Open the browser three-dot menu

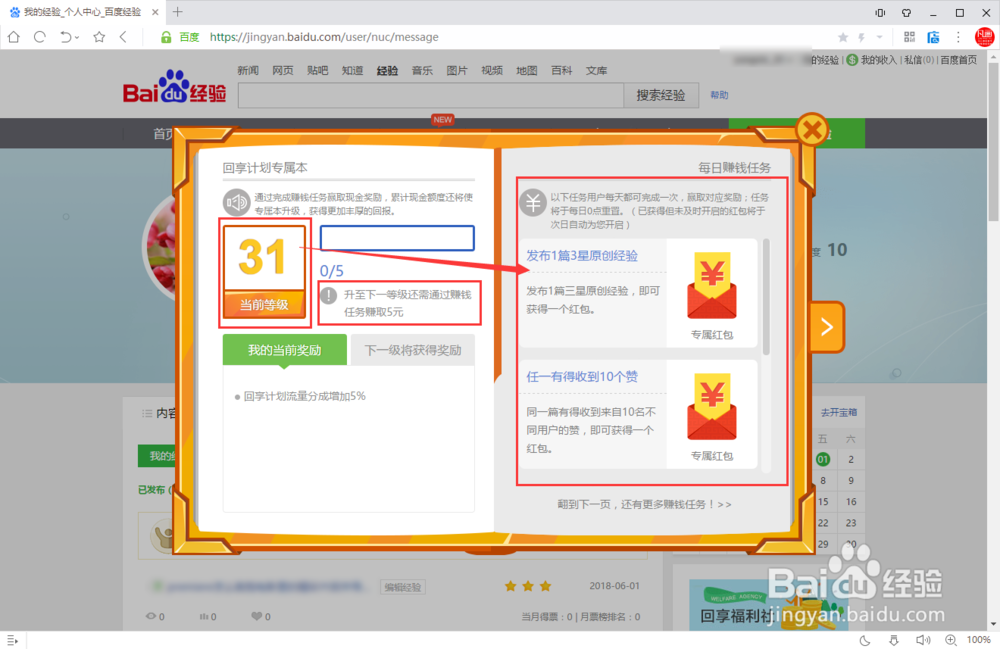pyautogui.click(x=958, y=37)
